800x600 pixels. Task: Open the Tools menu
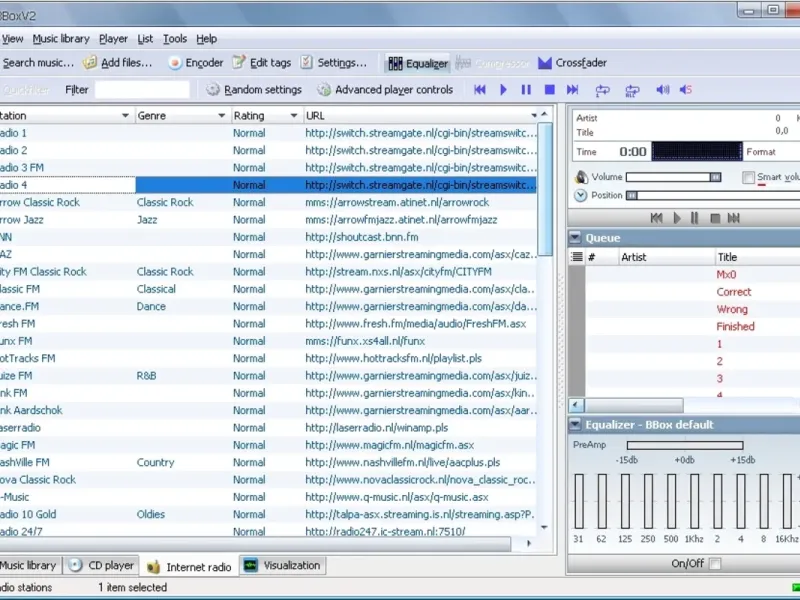[175, 39]
